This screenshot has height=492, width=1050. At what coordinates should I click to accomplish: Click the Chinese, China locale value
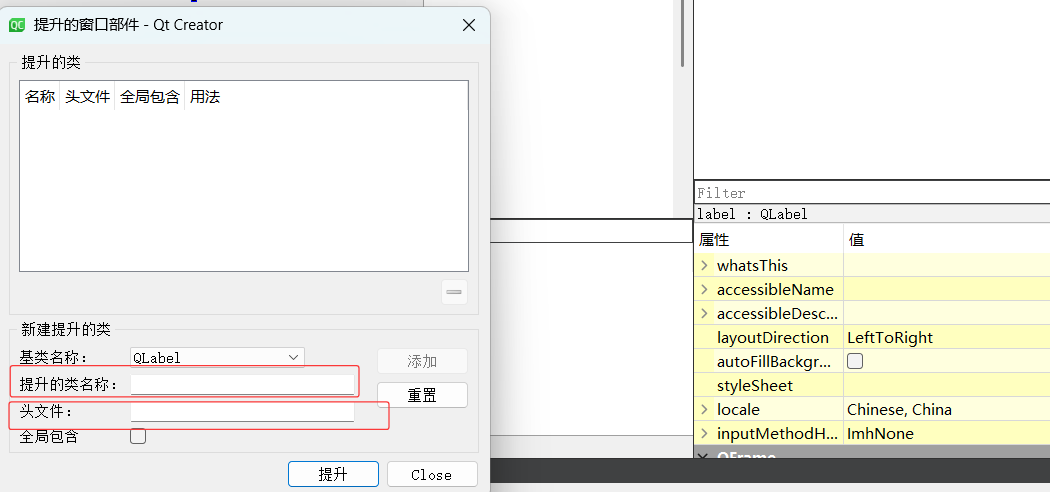(899, 410)
